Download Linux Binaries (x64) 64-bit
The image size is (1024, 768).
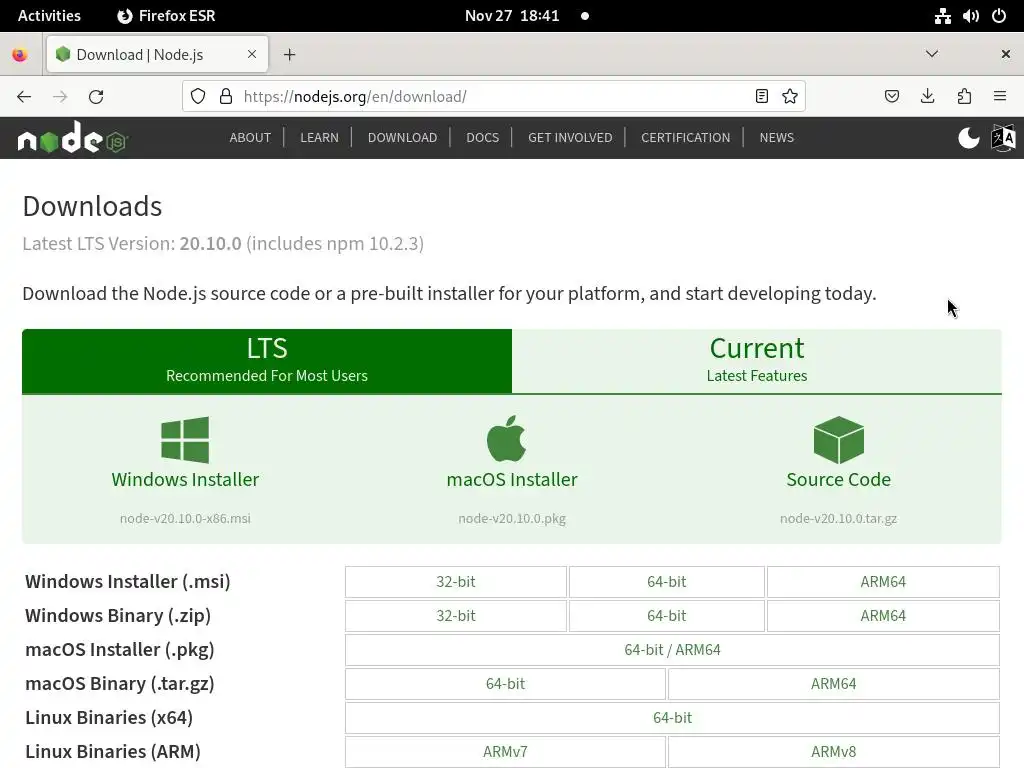(x=672, y=718)
